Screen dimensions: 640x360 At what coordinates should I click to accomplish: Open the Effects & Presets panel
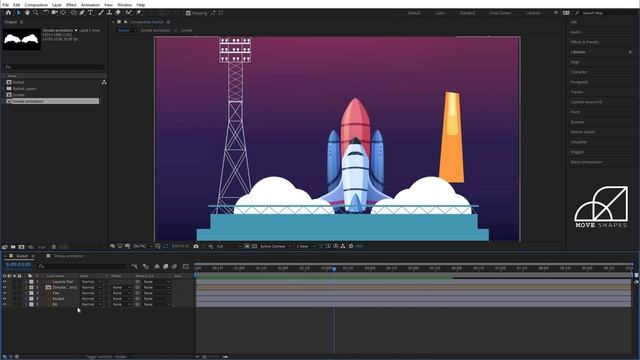(x=584, y=42)
